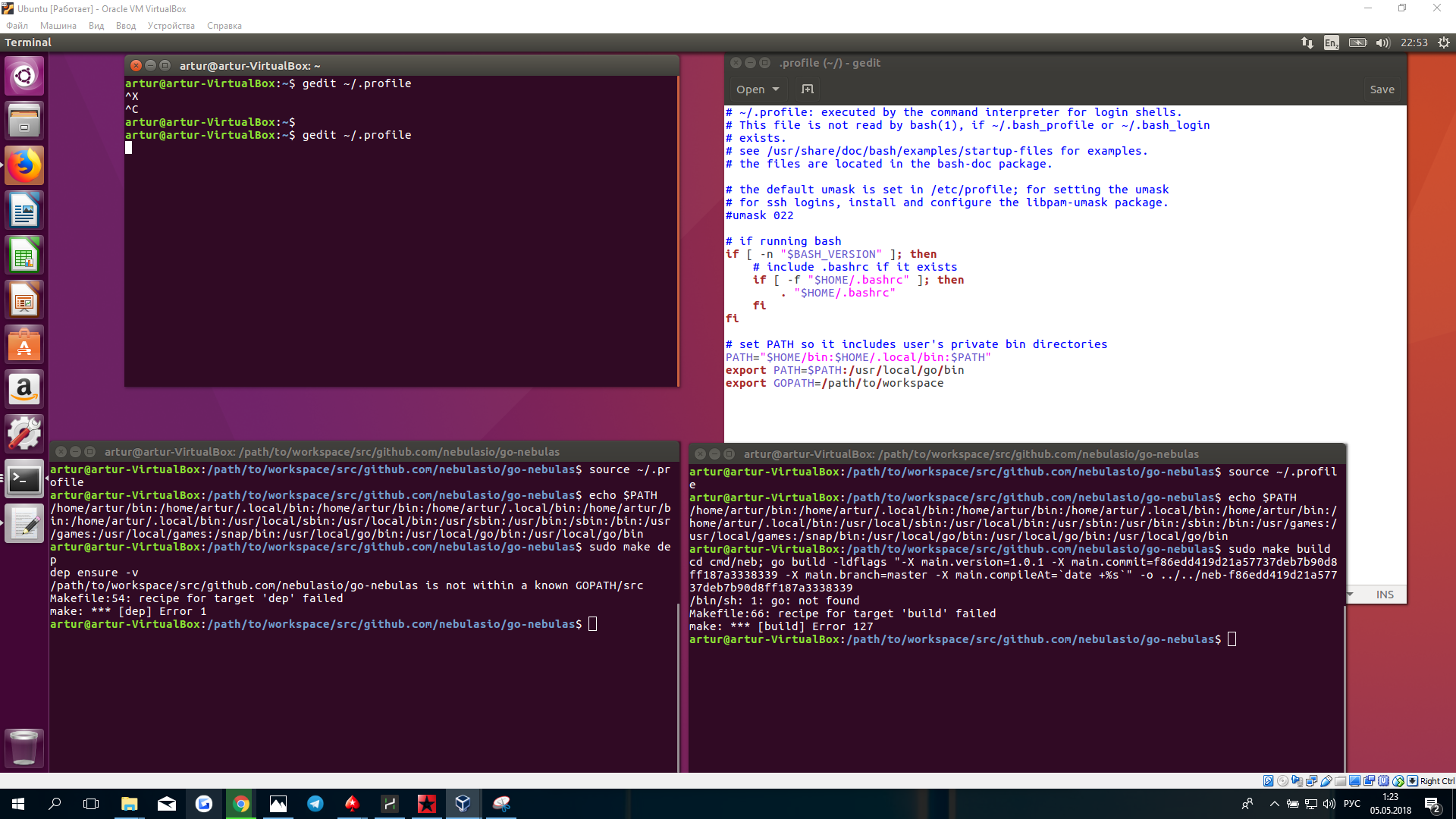The width and height of the screenshot is (1456, 819).
Task: Open the Машина menu in VirtualBox
Action: coord(58,26)
